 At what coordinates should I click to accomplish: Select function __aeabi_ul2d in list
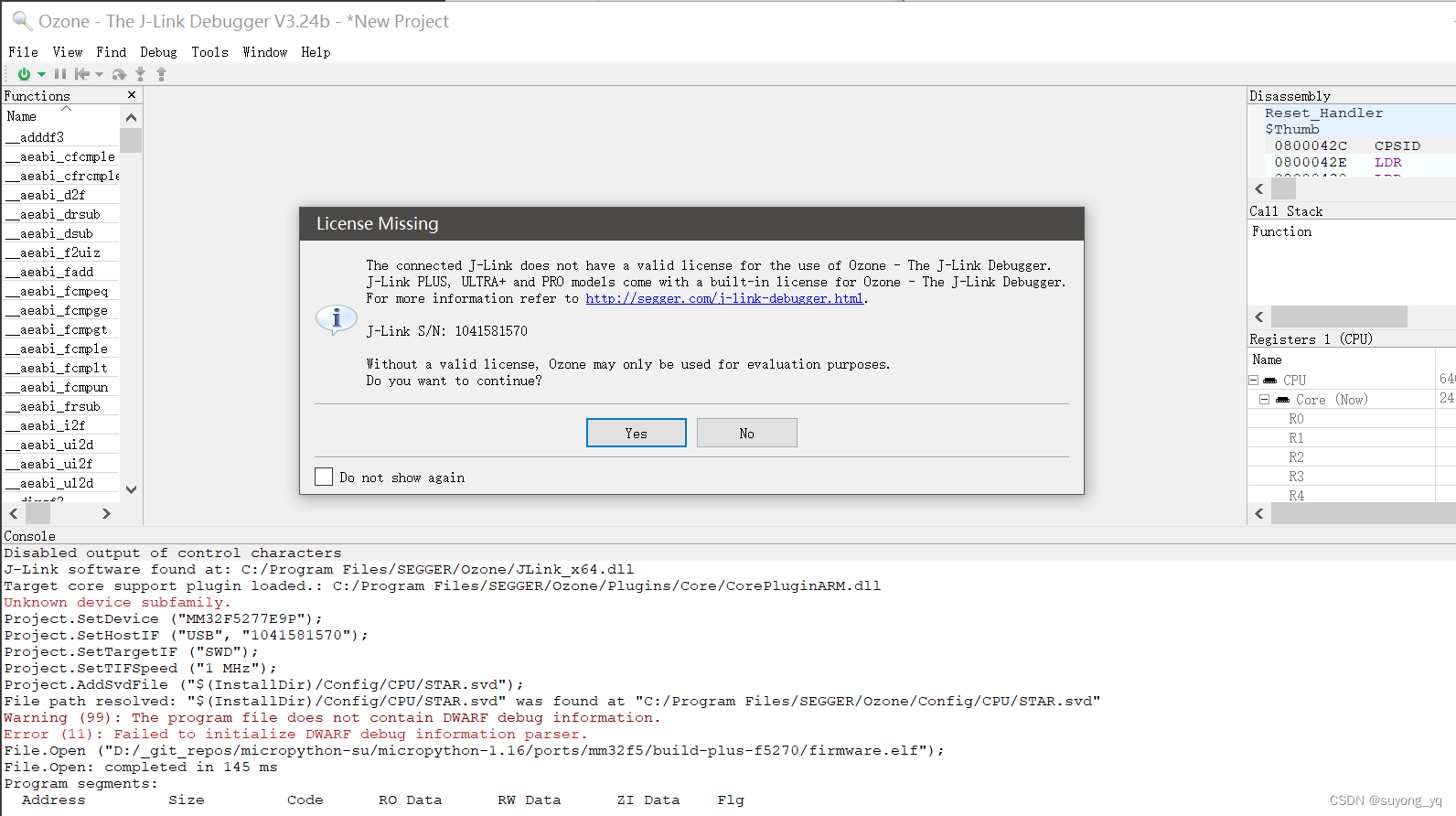pos(60,483)
